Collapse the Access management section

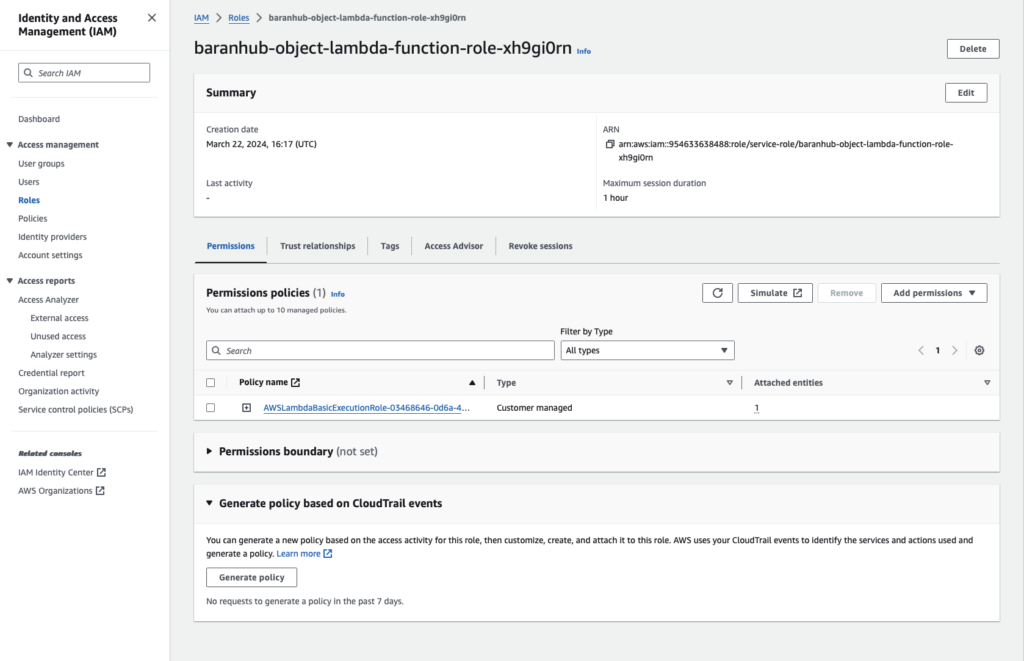[x=10, y=144]
